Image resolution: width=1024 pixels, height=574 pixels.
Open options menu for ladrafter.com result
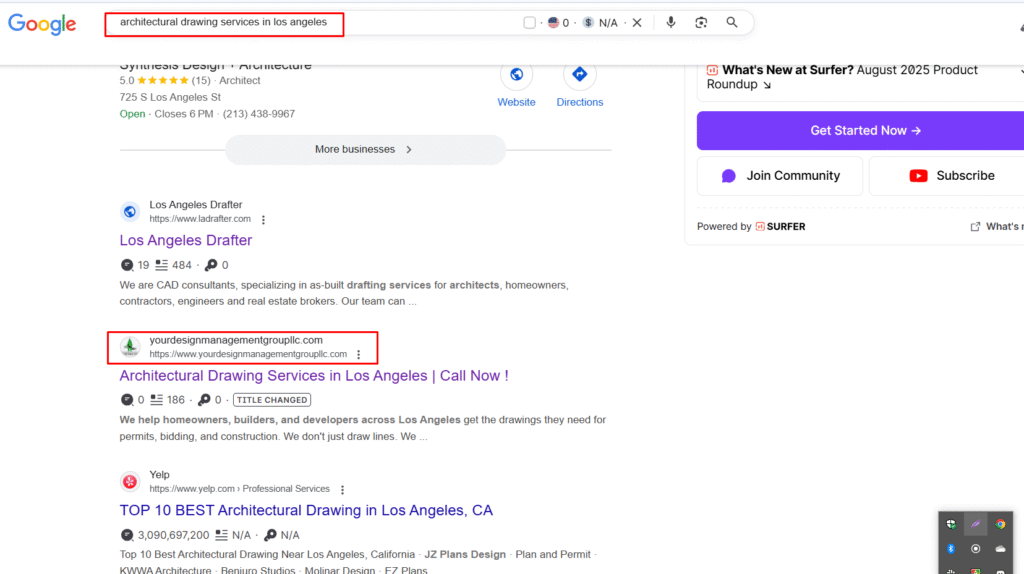coord(263,220)
